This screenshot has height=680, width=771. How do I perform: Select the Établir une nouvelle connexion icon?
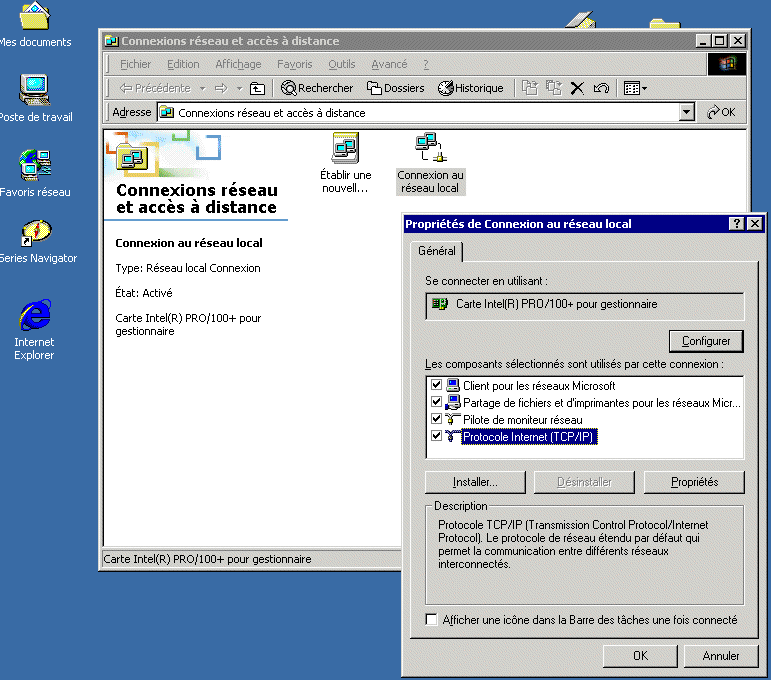[x=345, y=163]
